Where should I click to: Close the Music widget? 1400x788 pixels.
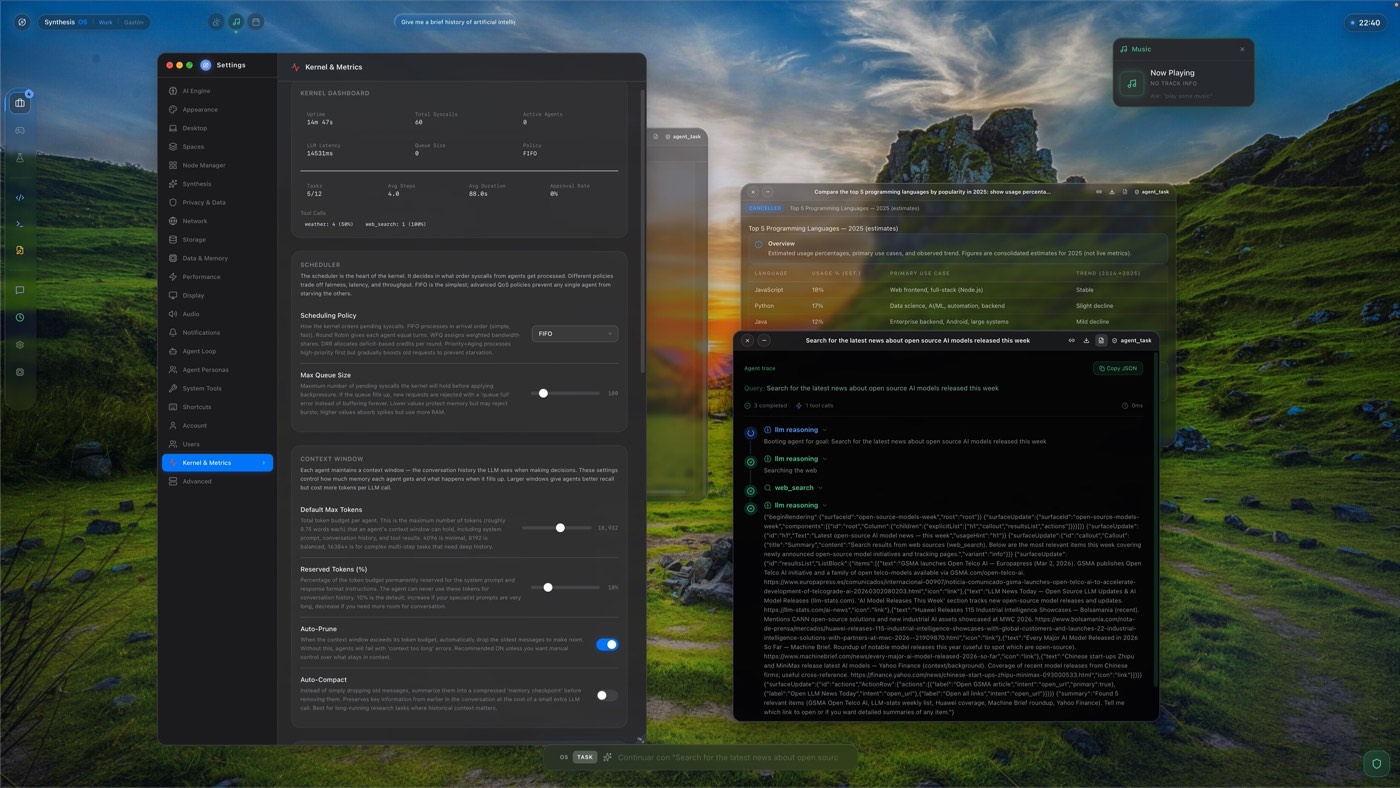(1243, 49)
